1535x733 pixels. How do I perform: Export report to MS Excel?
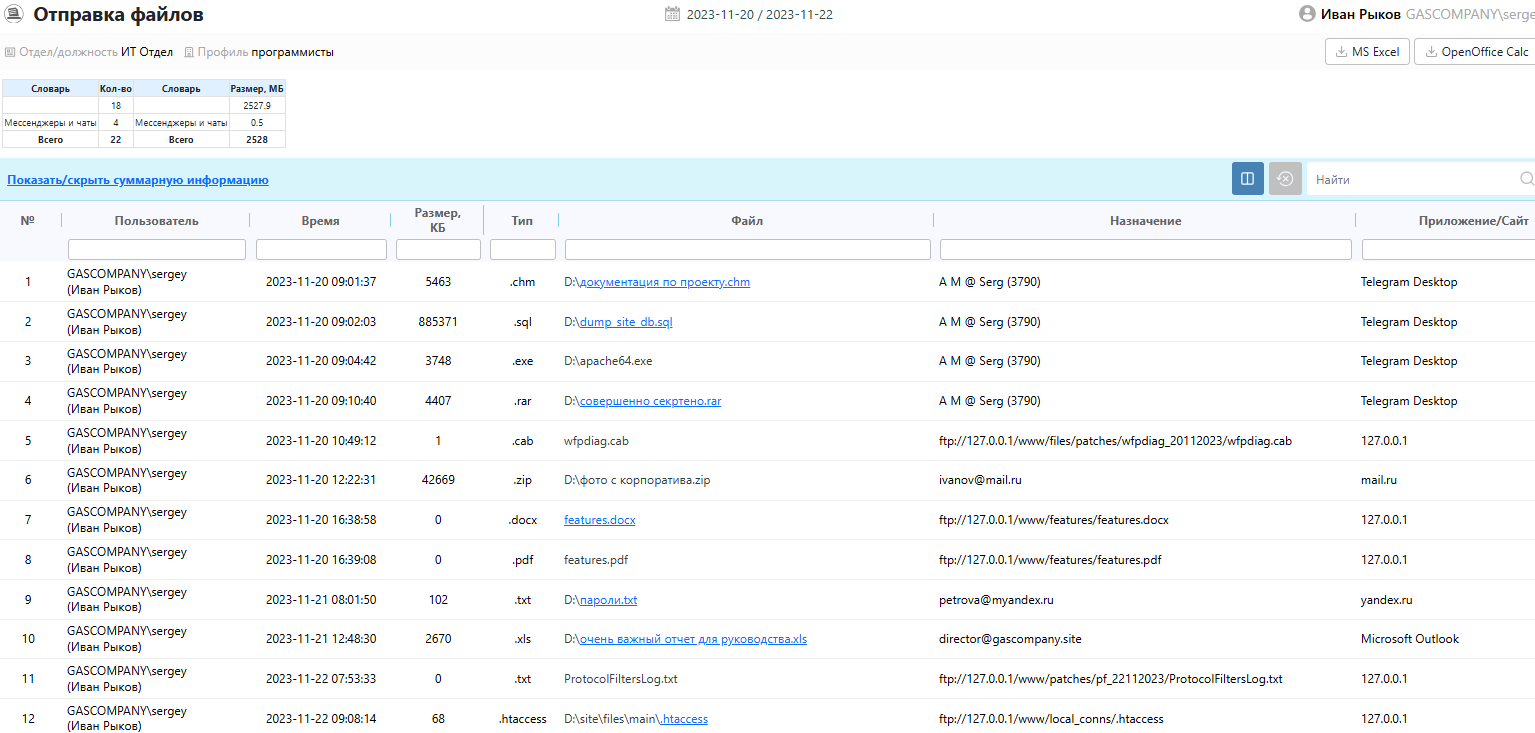pyautogui.click(x=1367, y=52)
